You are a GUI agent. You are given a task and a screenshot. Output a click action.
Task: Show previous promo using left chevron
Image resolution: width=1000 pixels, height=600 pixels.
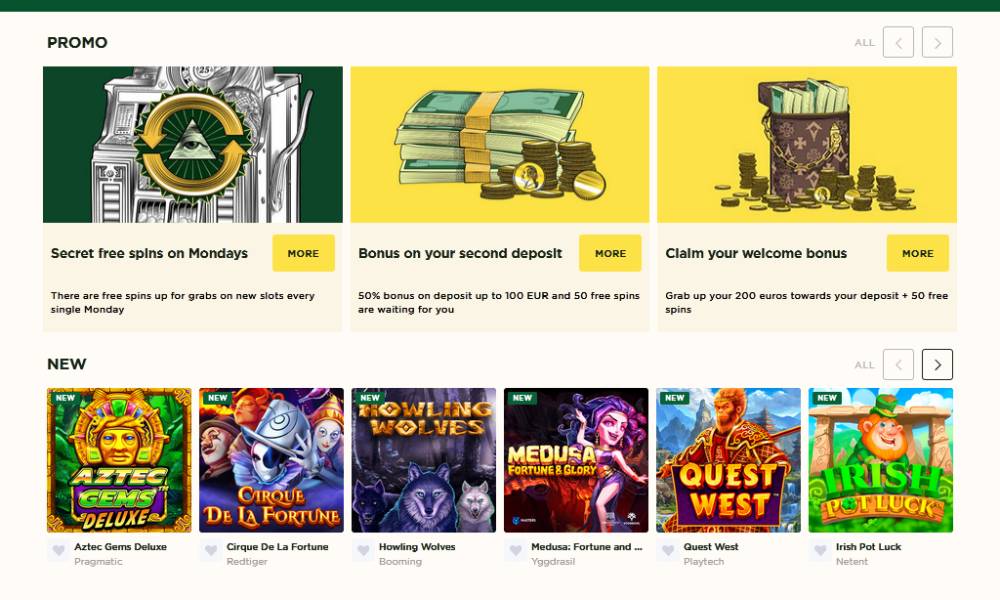click(x=898, y=43)
